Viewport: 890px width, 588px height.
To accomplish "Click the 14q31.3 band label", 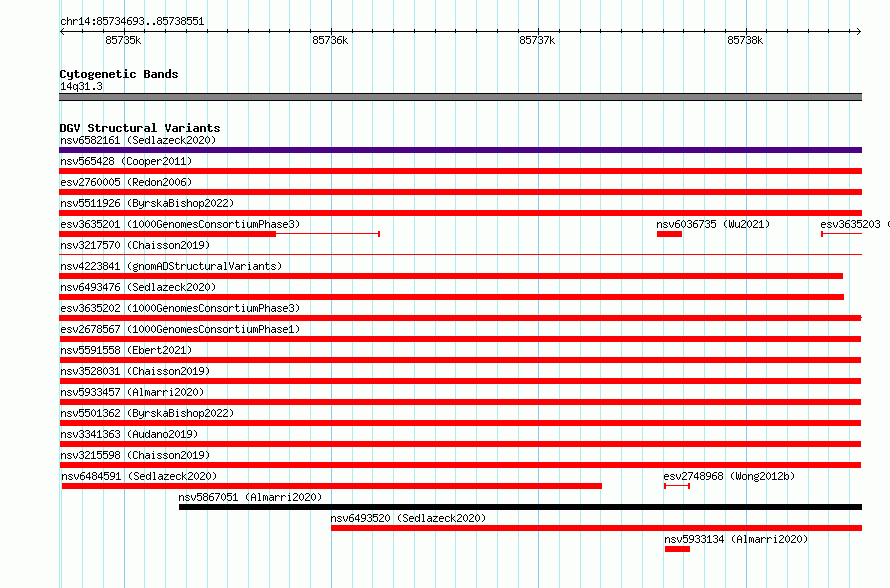I will pos(81,86).
